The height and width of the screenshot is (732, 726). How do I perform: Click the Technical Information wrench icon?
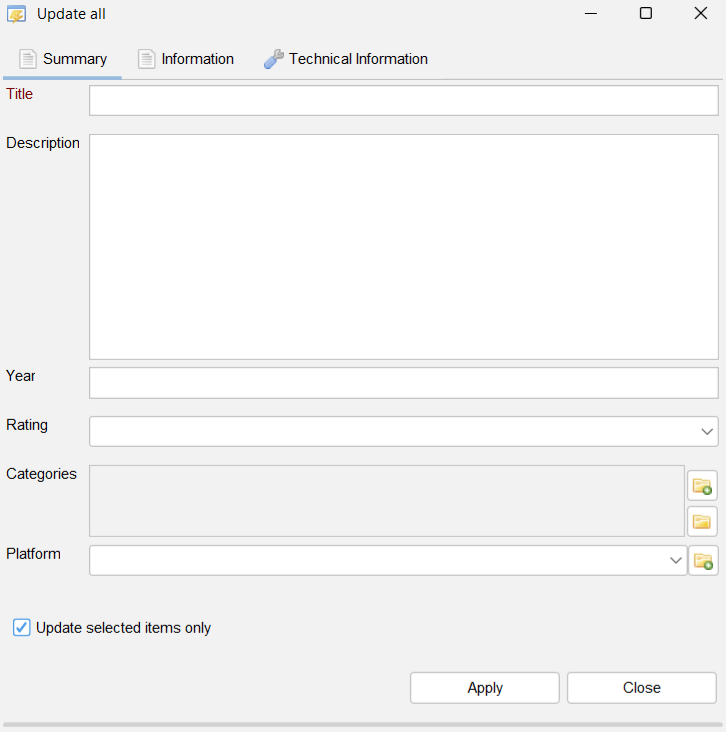274,59
